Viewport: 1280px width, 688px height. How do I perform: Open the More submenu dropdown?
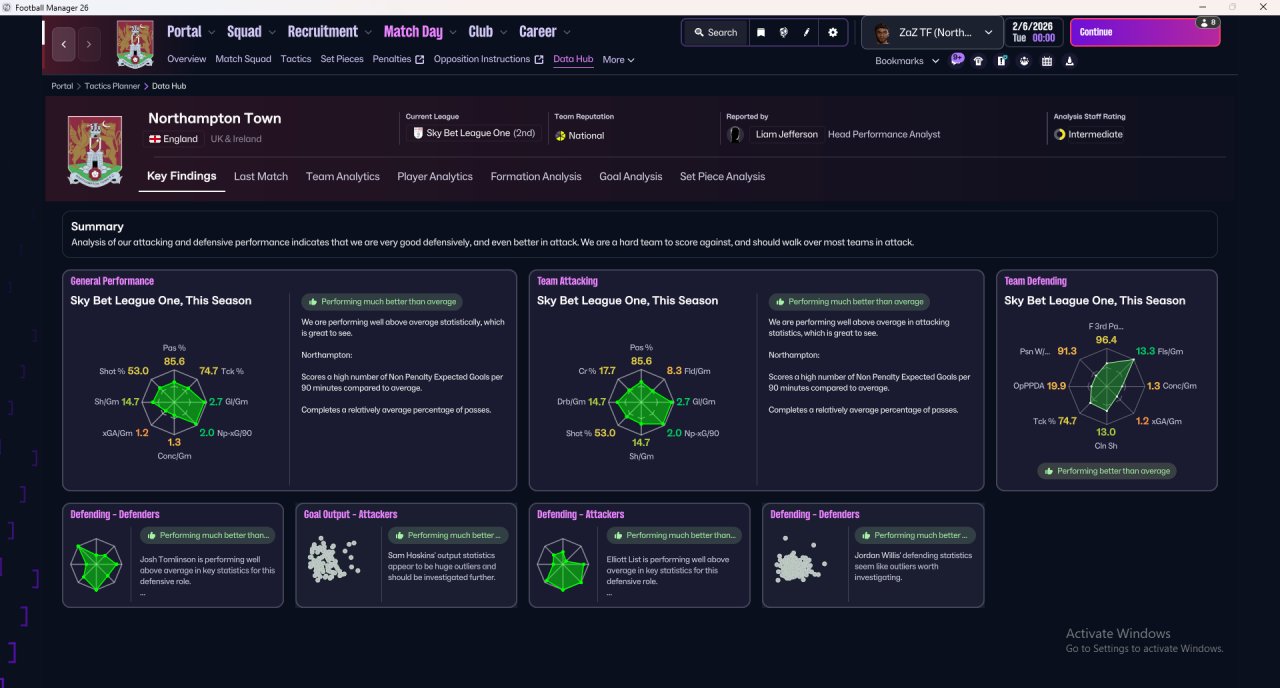pos(618,60)
